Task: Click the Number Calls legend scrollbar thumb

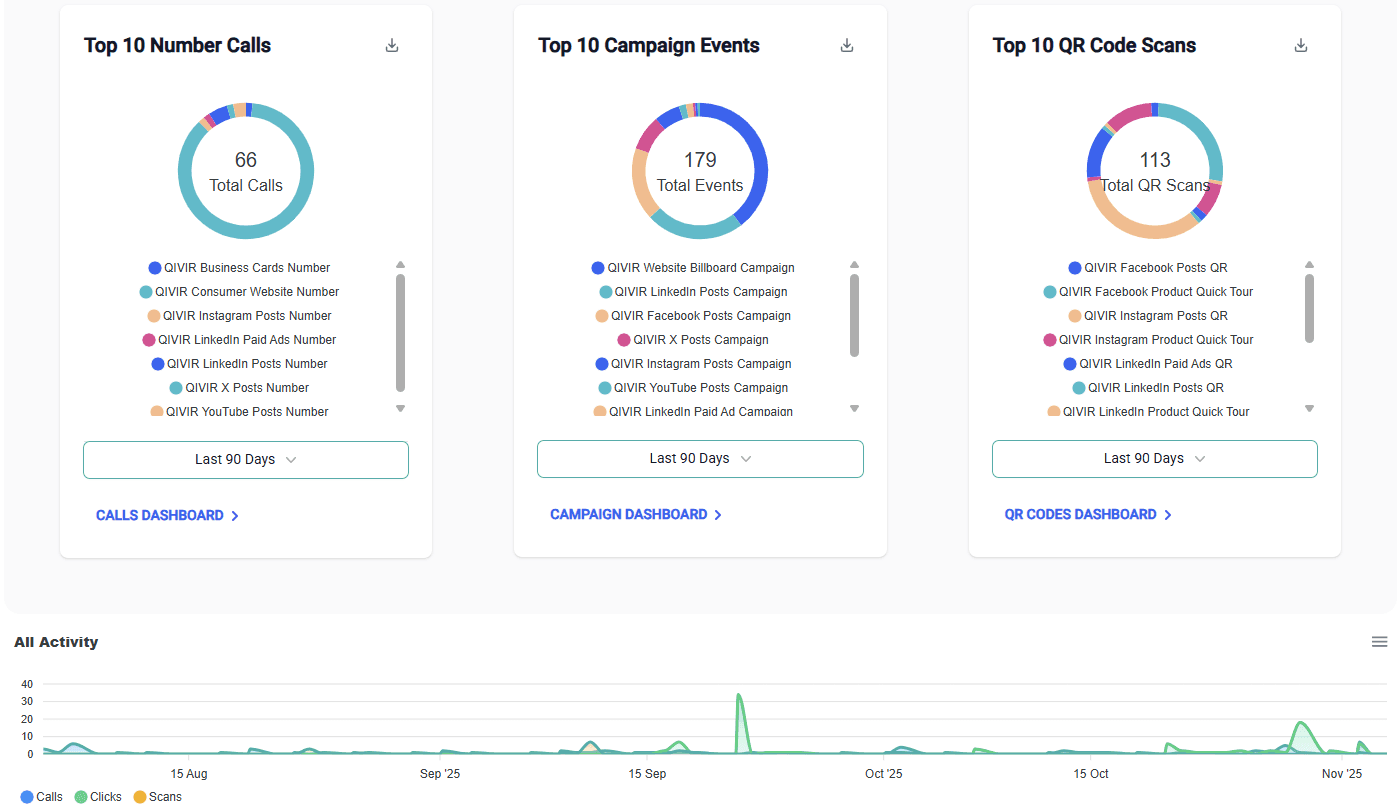Action: click(x=400, y=333)
